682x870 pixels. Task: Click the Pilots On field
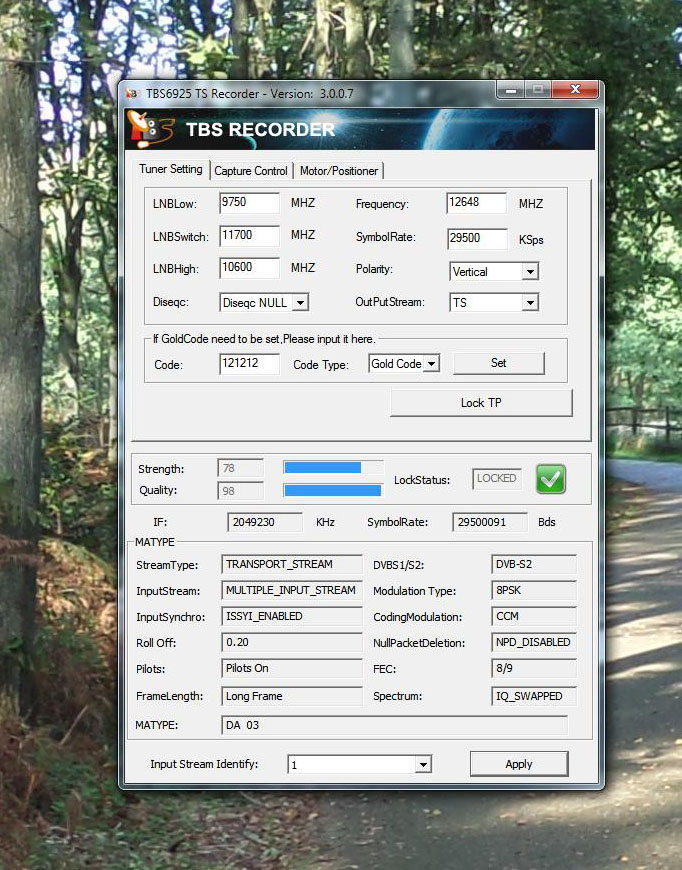click(x=292, y=669)
